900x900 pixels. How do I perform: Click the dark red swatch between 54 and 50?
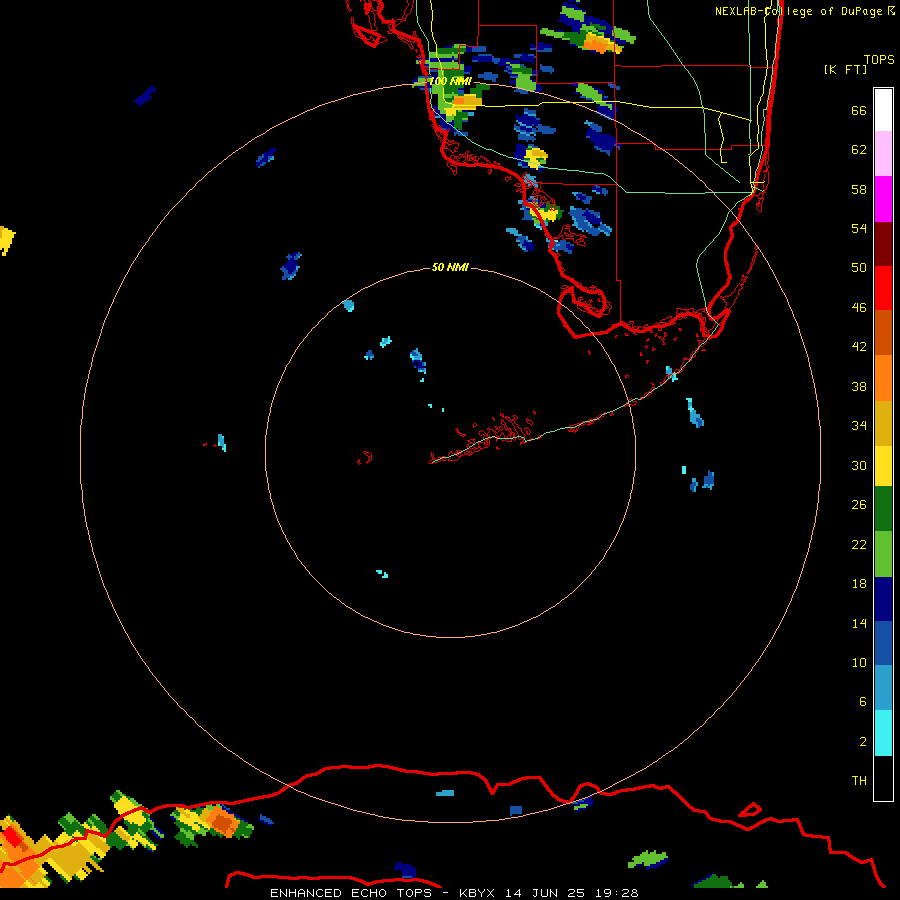tap(883, 244)
